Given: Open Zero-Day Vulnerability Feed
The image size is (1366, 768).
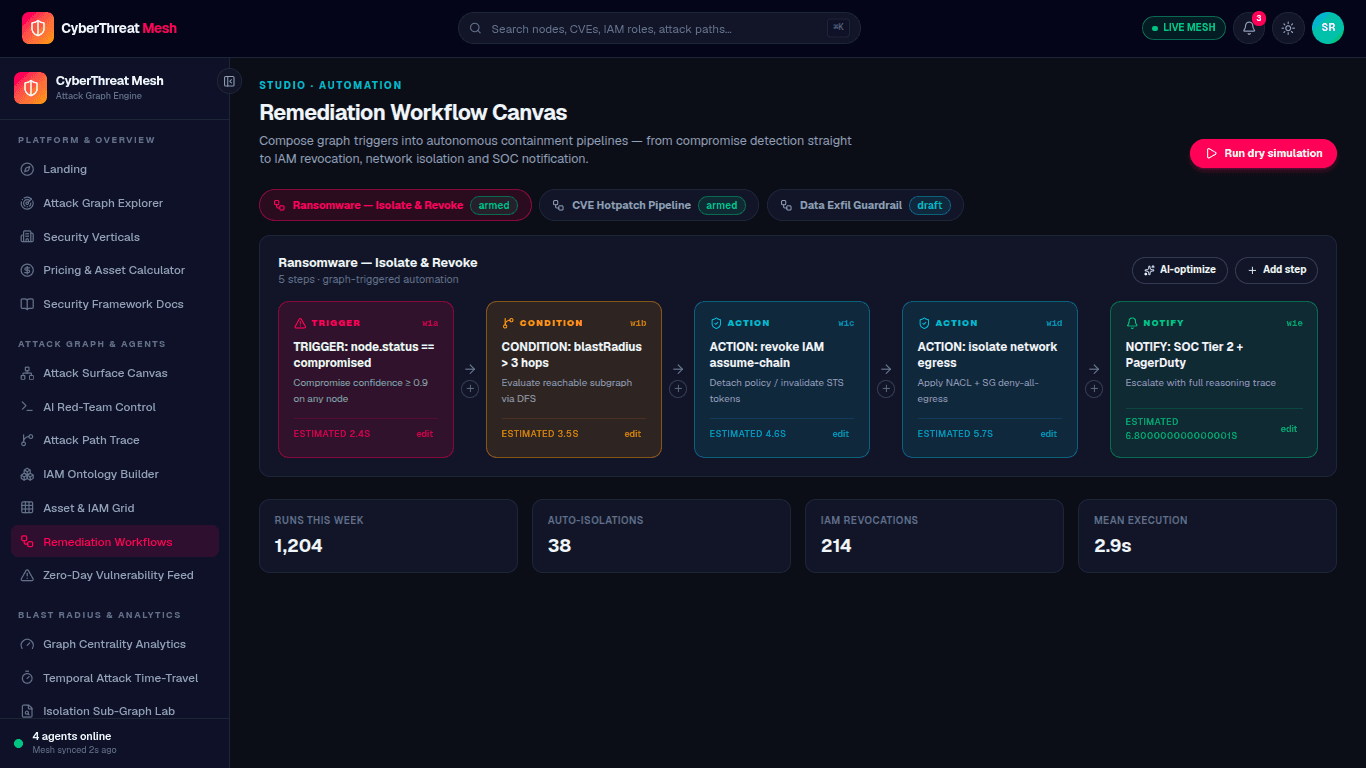Looking at the screenshot, I should (x=115, y=575).
